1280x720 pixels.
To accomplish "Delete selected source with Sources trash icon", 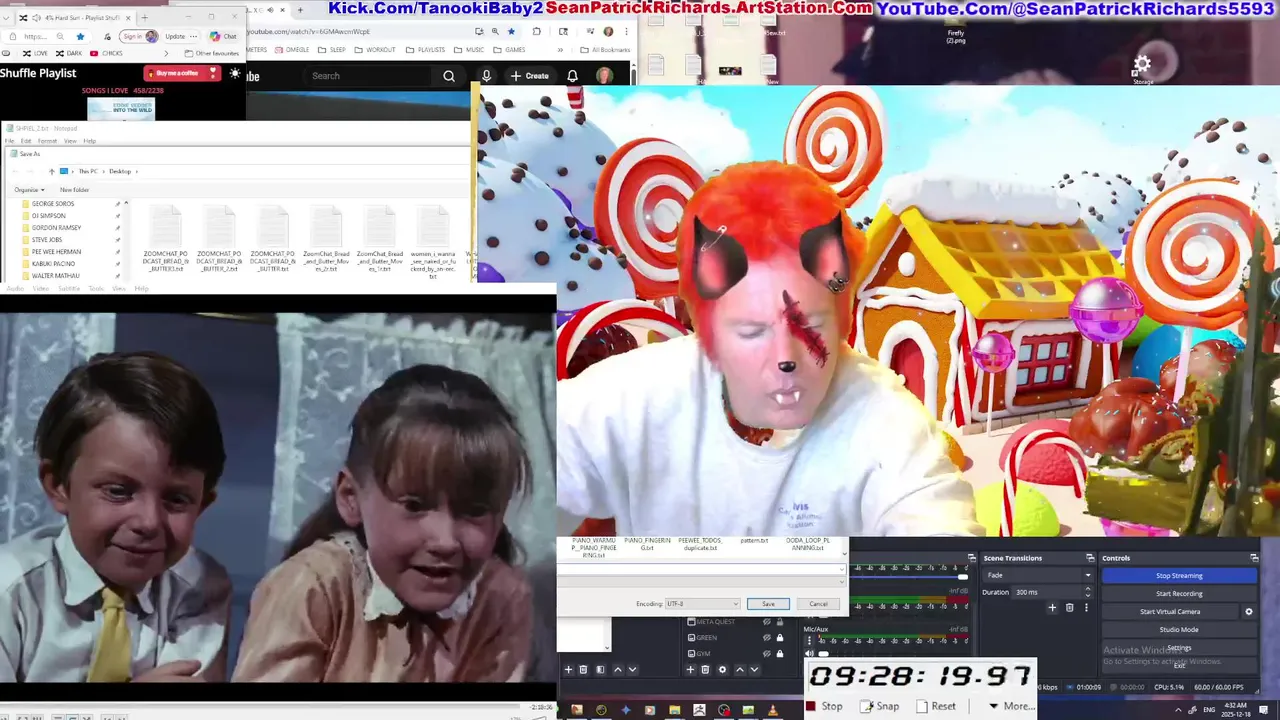I will [705, 670].
